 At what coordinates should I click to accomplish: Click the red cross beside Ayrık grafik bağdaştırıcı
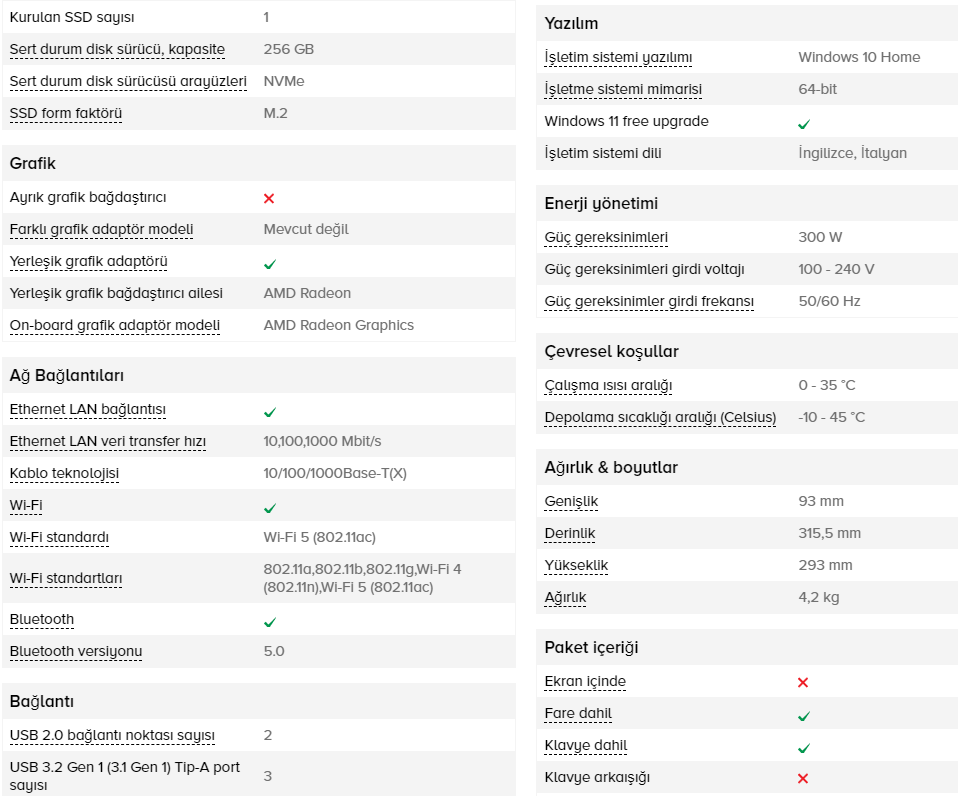[x=269, y=198]
